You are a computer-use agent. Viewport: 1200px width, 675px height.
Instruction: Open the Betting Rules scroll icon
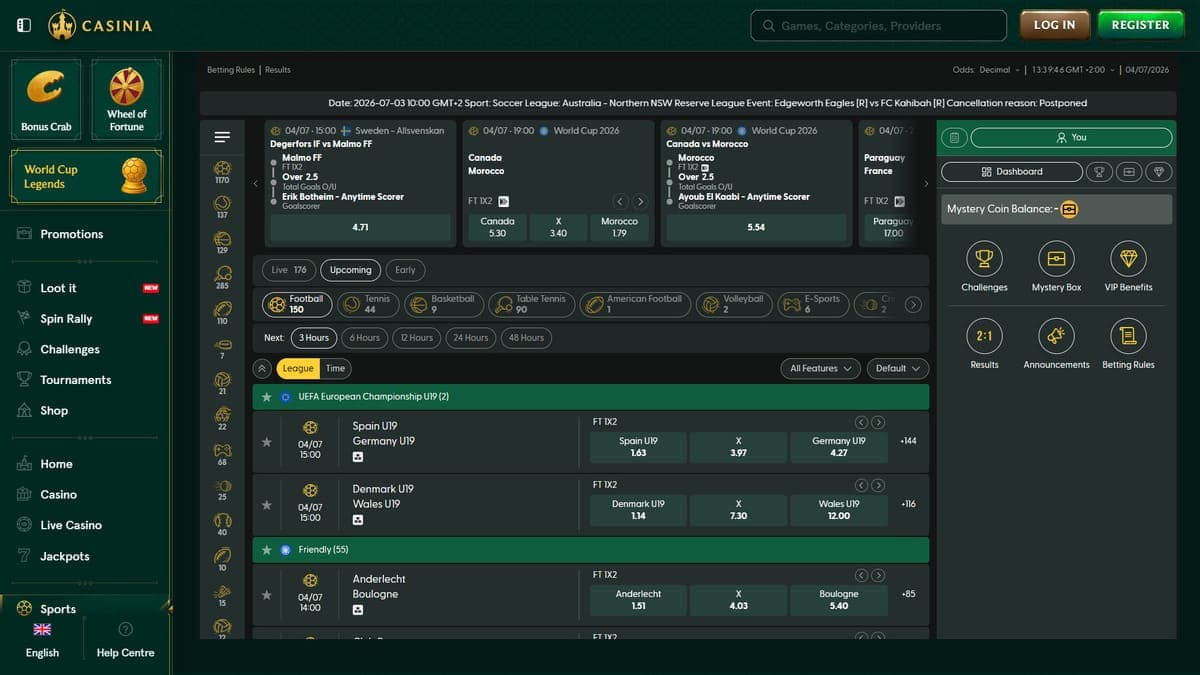1128,337
